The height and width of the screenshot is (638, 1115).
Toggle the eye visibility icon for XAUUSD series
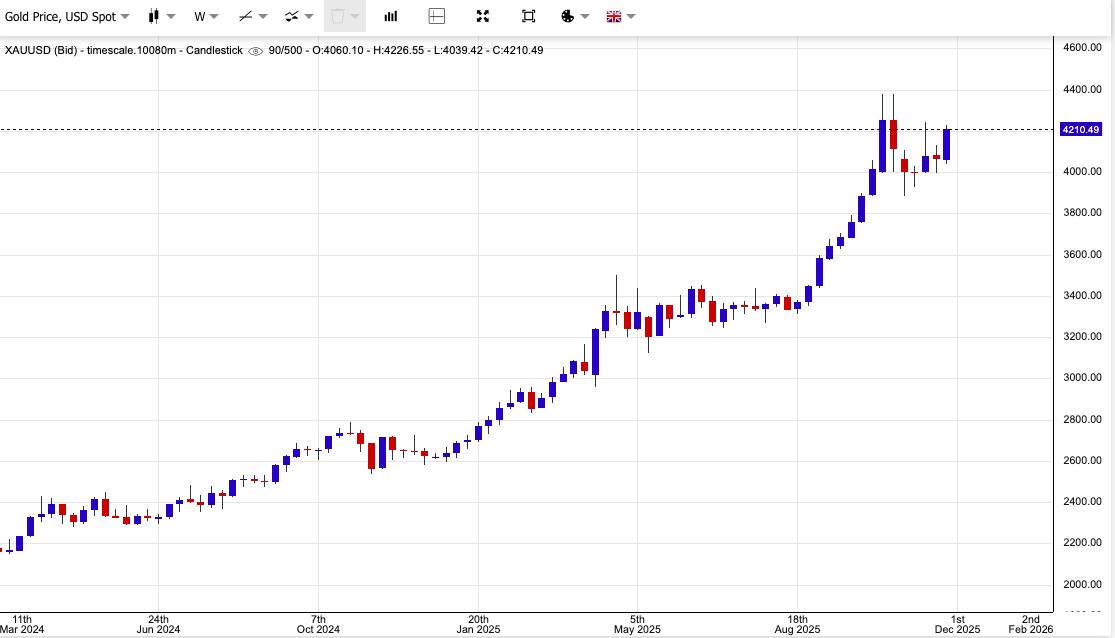[255, 51]
